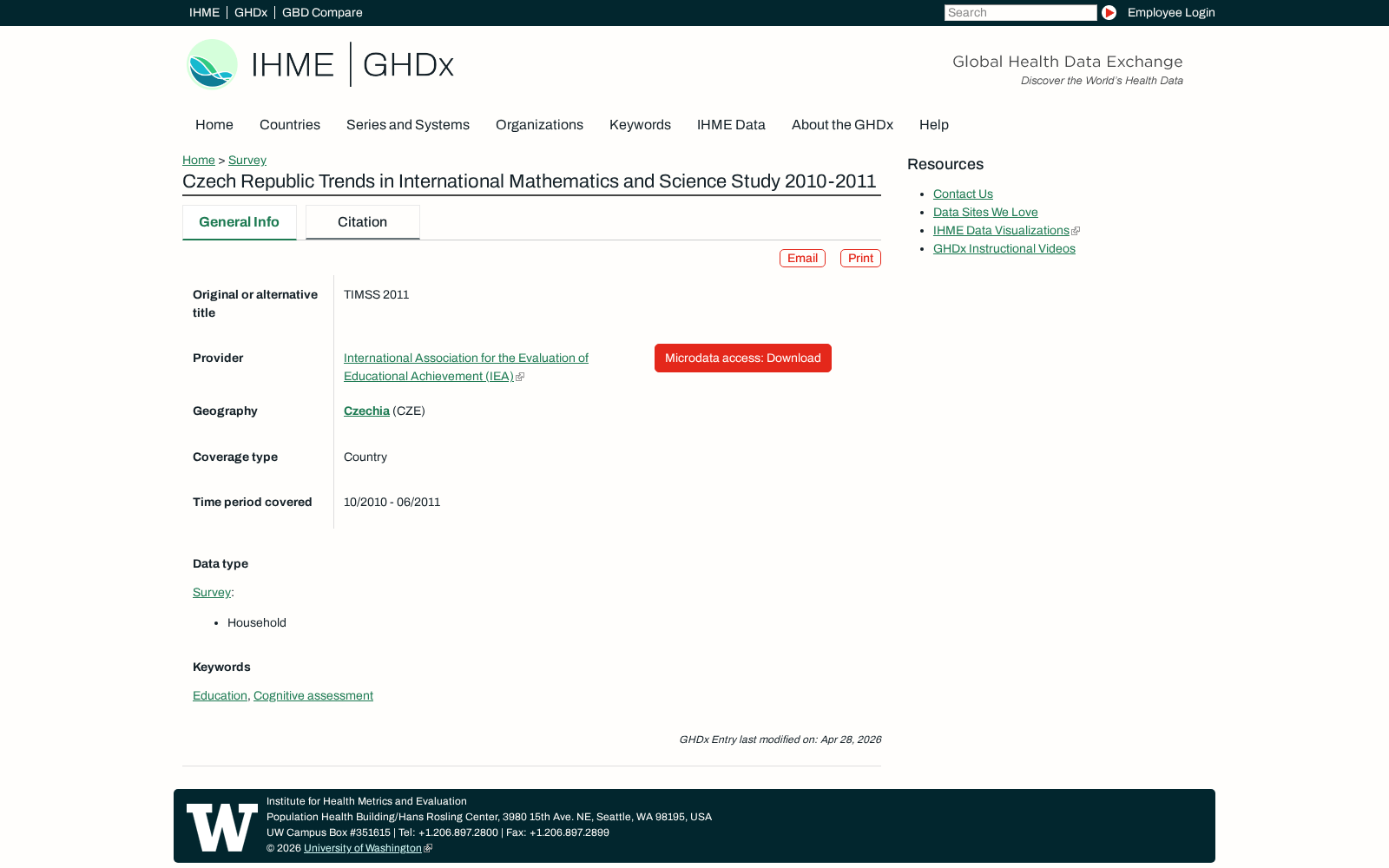Screen dimensions: 1389x868
Task: Open the Cognitive assessment keyword link
Action: tap(313, 695)
